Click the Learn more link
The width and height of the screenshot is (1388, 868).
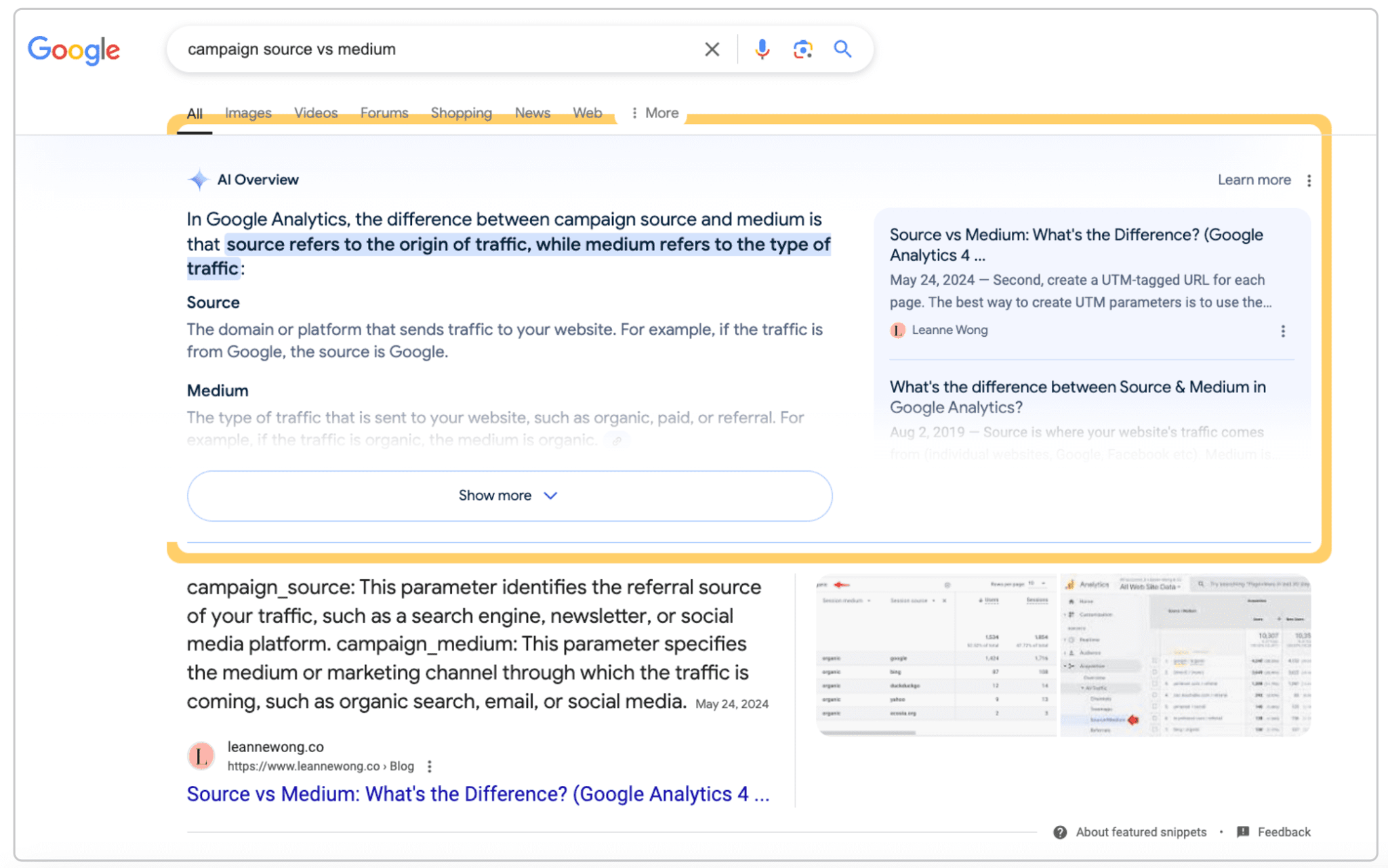pyautogui.click(x=1254, y=180)
